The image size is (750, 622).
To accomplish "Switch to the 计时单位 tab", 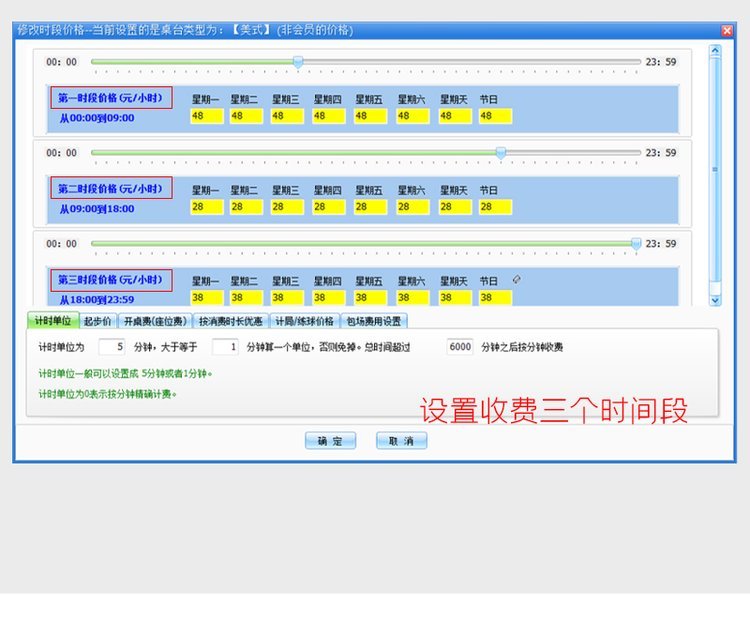I will click(53, 321).
